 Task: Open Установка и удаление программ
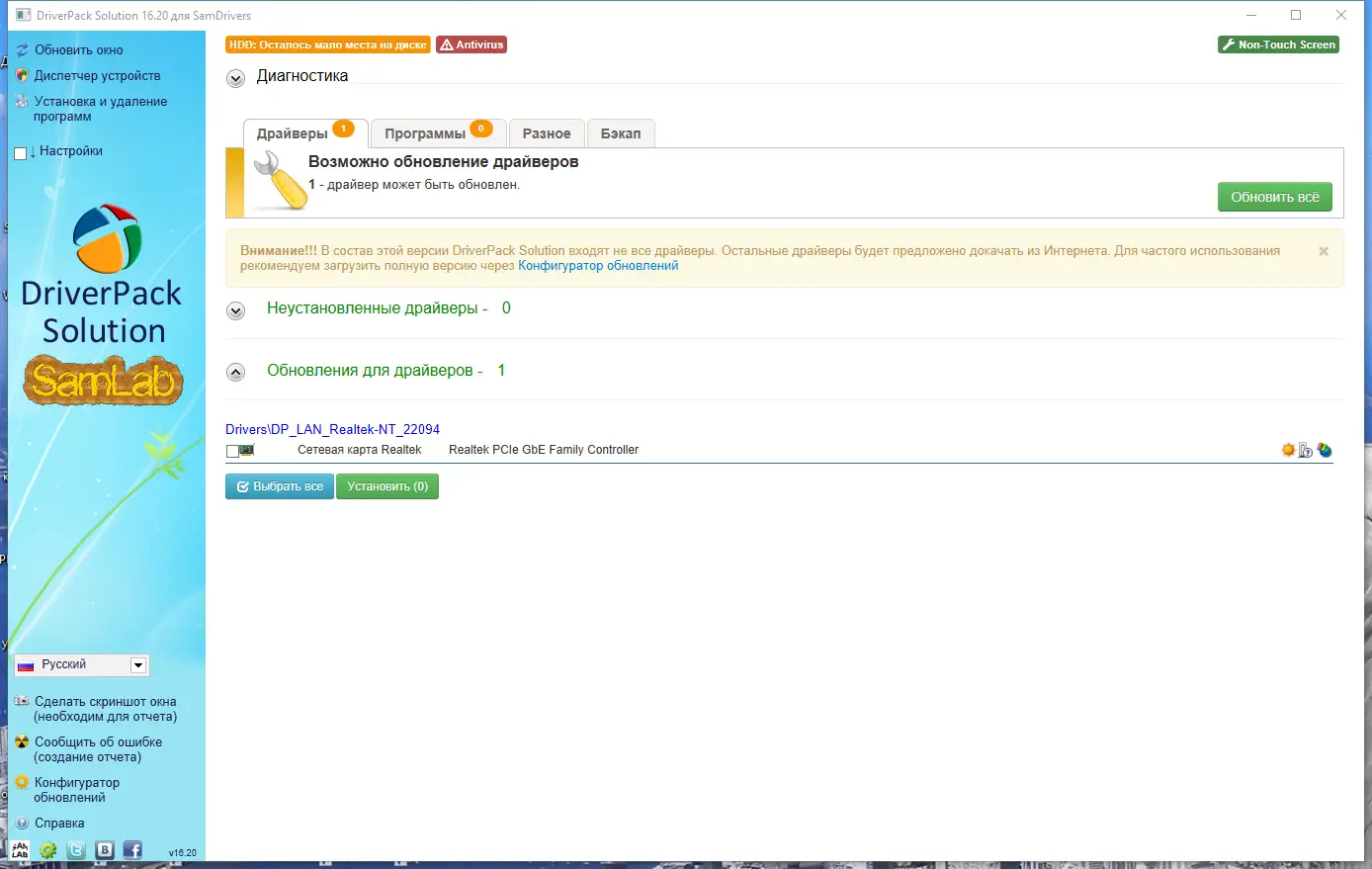pyautogui.click(x=100, y=109)
